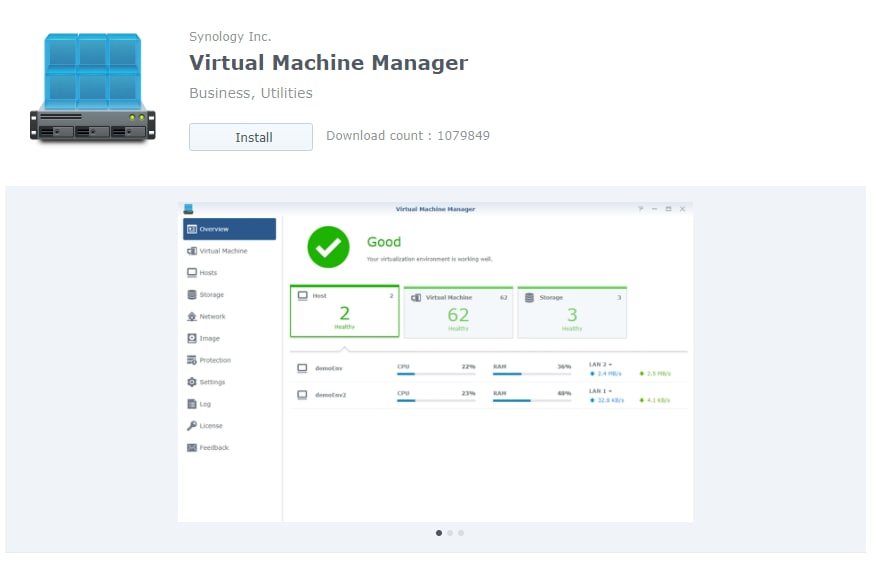Click the "Virtual Machine Manager" page title
This screenshot has width=875, height=582.
click(328, 63)
